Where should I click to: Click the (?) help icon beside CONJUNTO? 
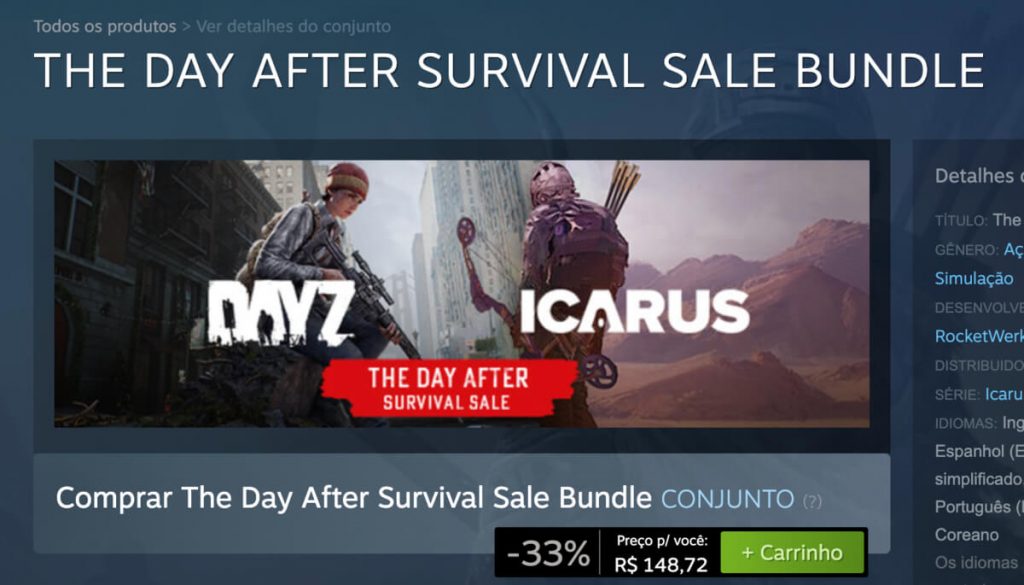[x=812, y=501]
